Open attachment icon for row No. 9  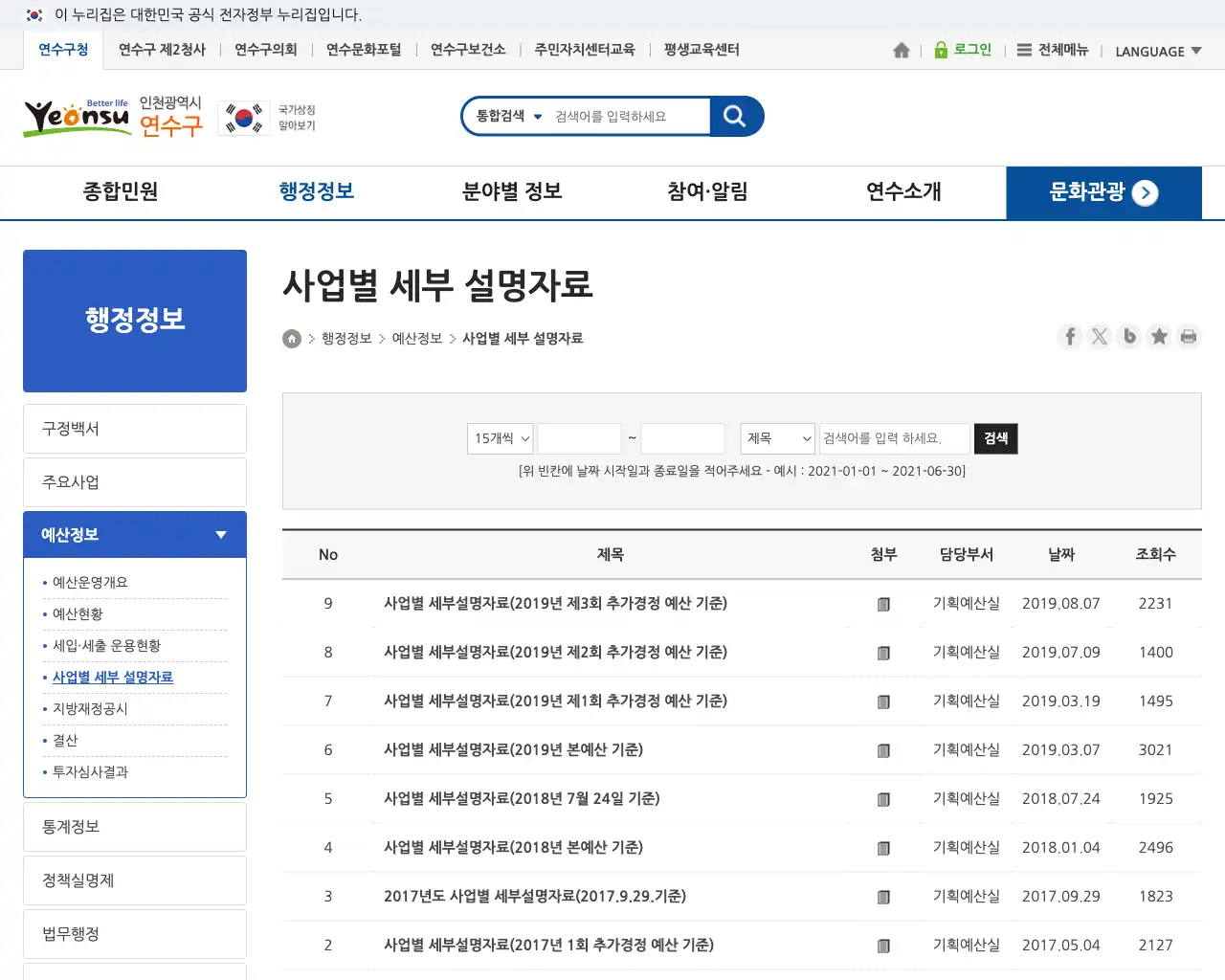(x=883, y=604)
